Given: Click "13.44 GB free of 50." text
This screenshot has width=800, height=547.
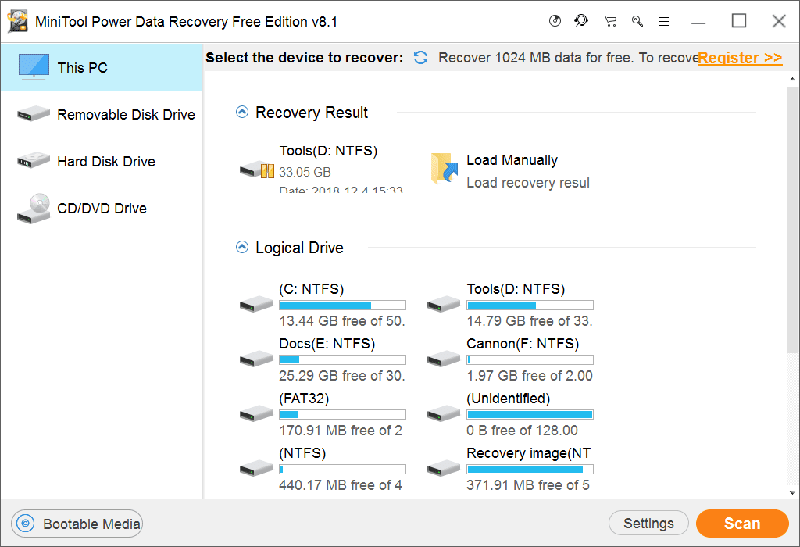Looking at the screenshot, I should pyautogui.click(x=342, y=321).
